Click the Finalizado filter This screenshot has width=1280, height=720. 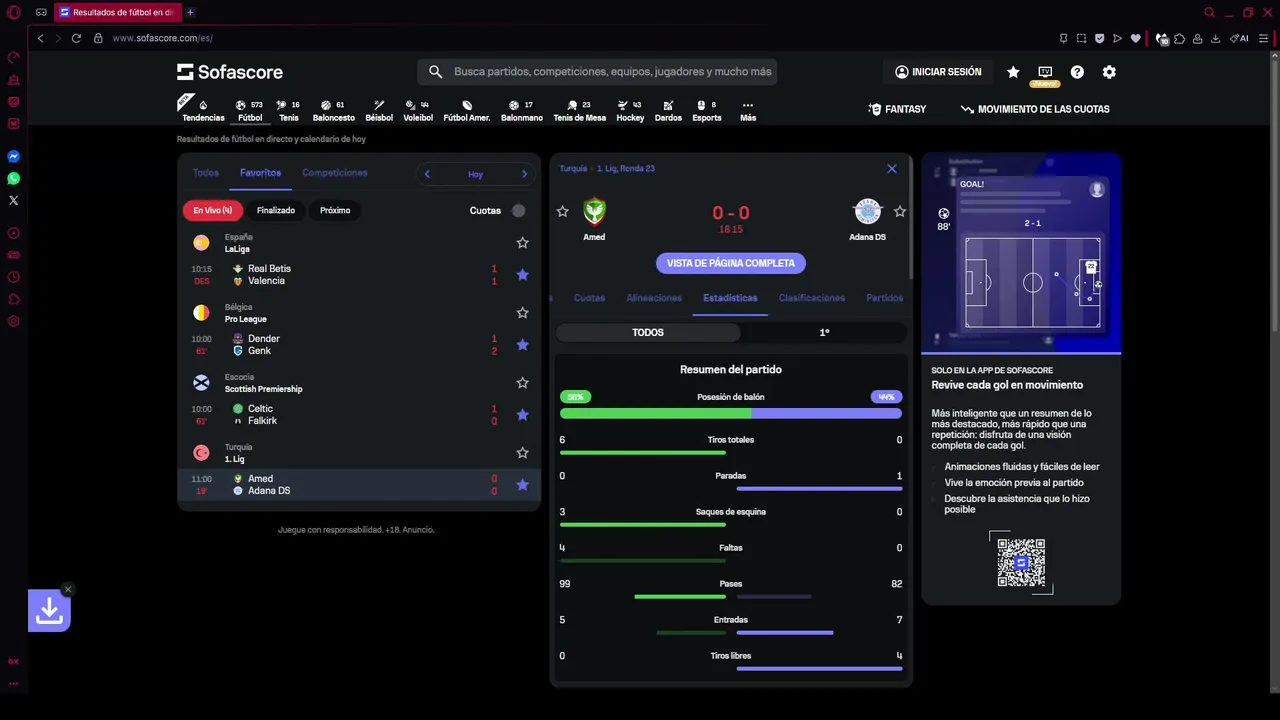pyautogui.click(x=276, y=210)
